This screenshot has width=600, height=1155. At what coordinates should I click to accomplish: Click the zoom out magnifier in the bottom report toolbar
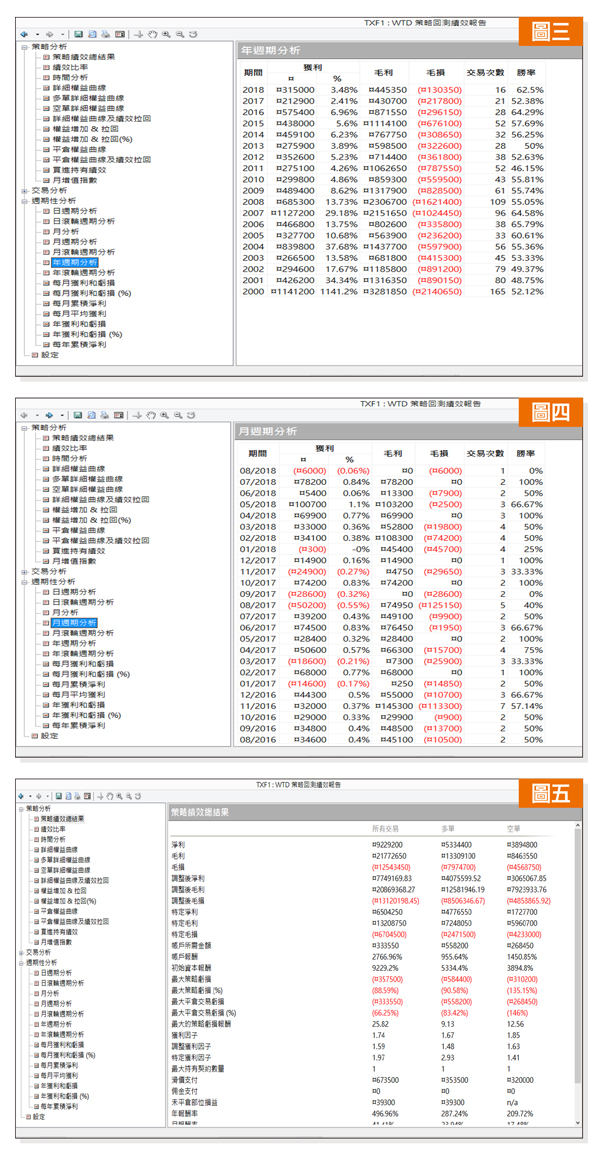(129, 796)
